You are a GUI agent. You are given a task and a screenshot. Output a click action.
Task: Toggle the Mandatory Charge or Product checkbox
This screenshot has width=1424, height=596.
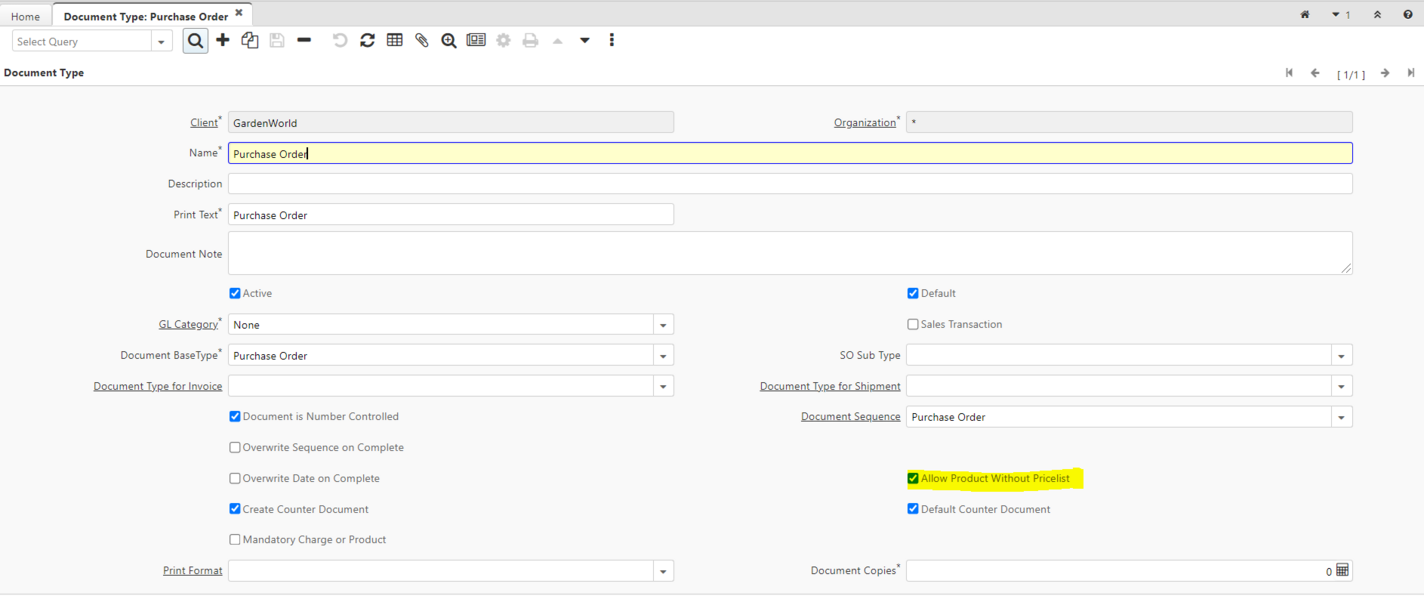tap(235, 540)
